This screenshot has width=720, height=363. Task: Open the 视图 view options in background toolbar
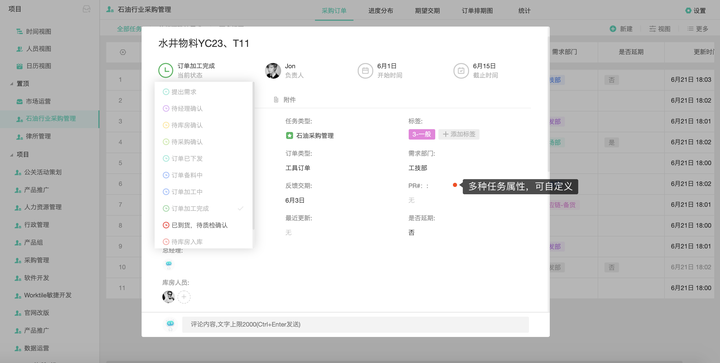[659, 29]
